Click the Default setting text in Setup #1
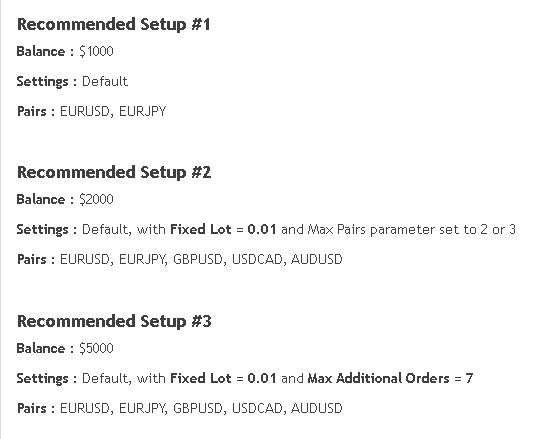 pyautogui.click(x=105, y=82)
